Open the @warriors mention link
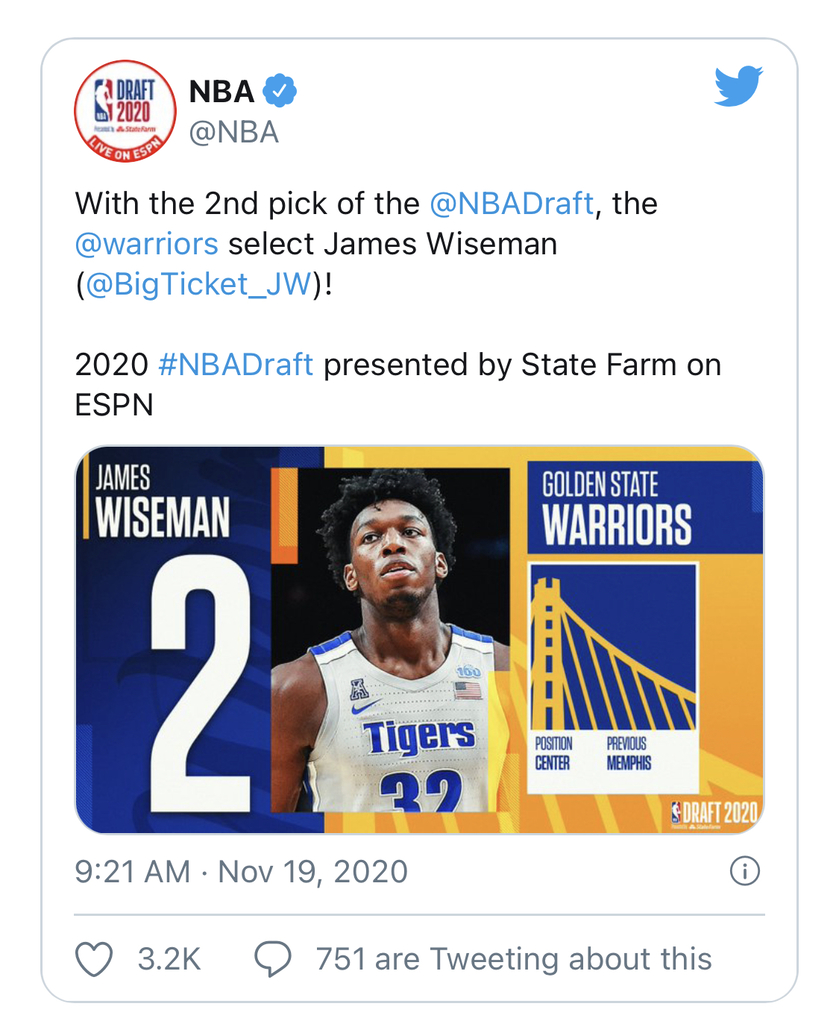The width and height of the screenshot is (839, 1024). pyautogui.click(x=146, y=244)
